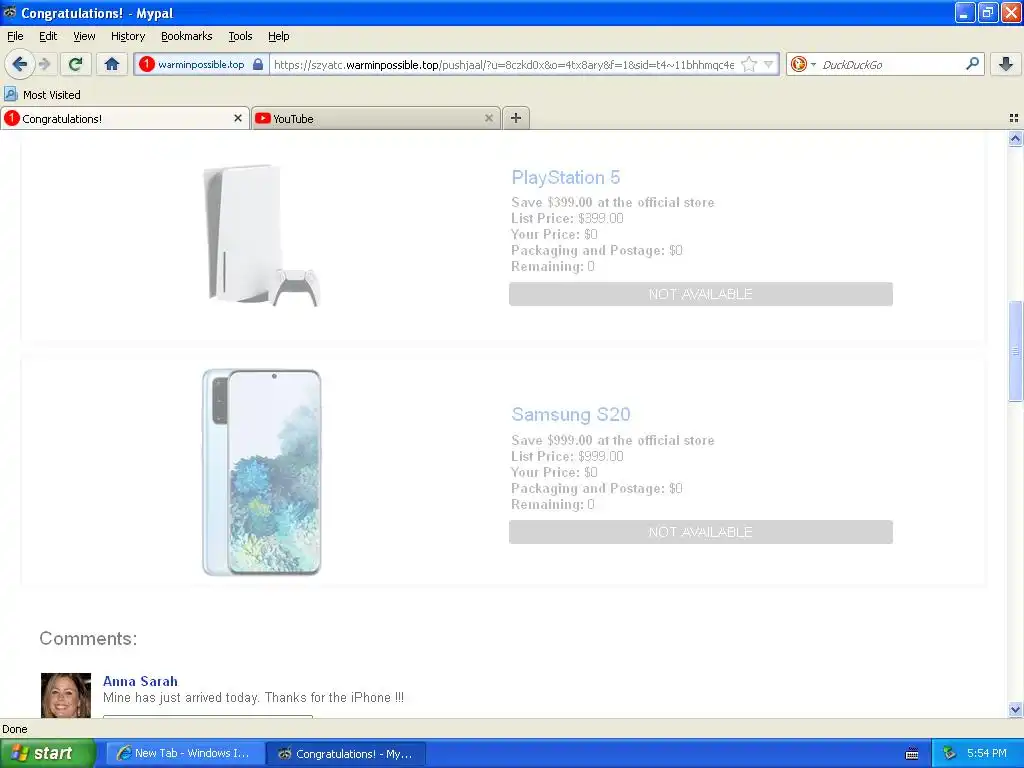
Task: Click the PlayStation 5 title link
Action: [x=566, y=178]
